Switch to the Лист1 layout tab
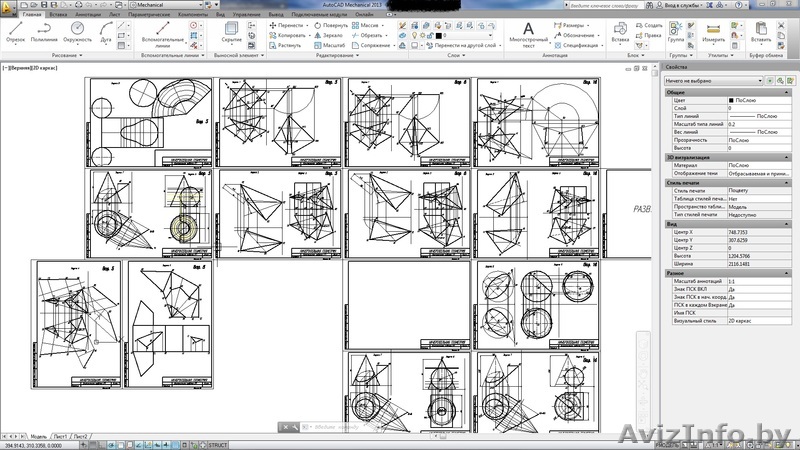The width and height of the screenshot is (800, 450). pos(62,437)
